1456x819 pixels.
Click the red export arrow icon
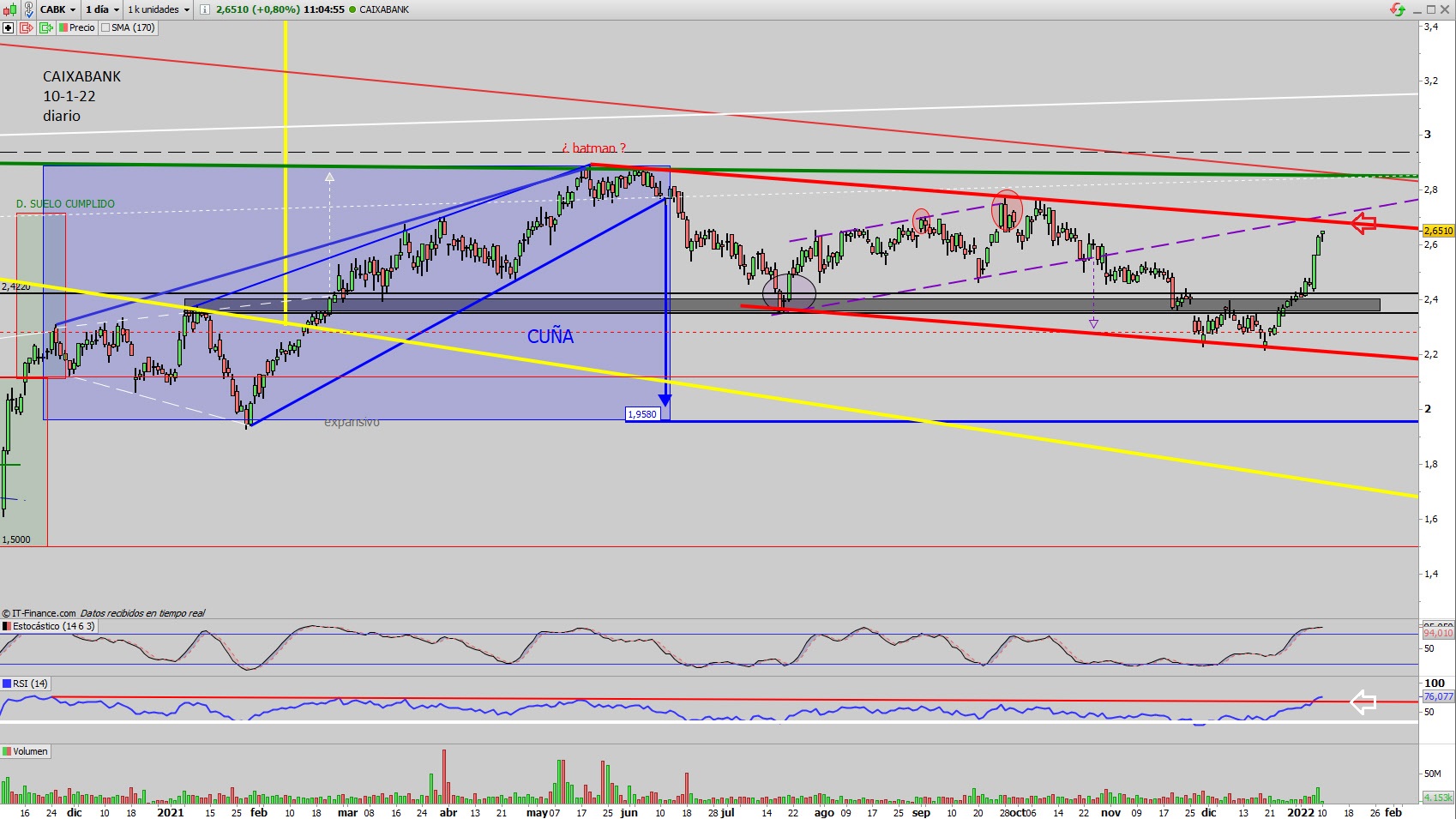pos(27,27)
